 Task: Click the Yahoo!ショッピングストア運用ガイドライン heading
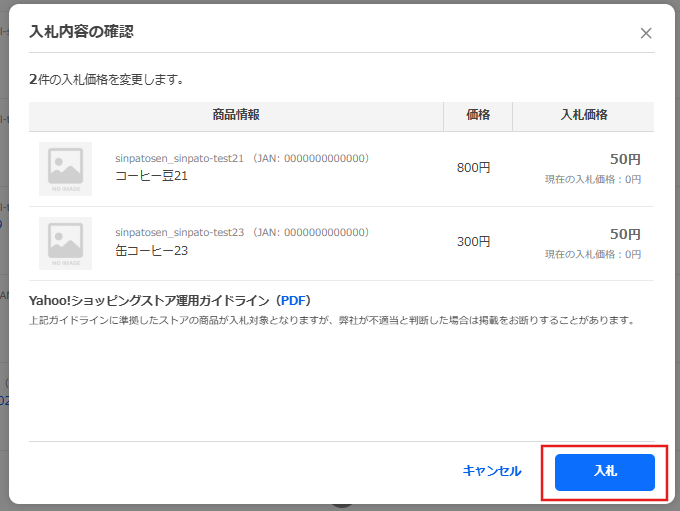(x=150, y=300)
